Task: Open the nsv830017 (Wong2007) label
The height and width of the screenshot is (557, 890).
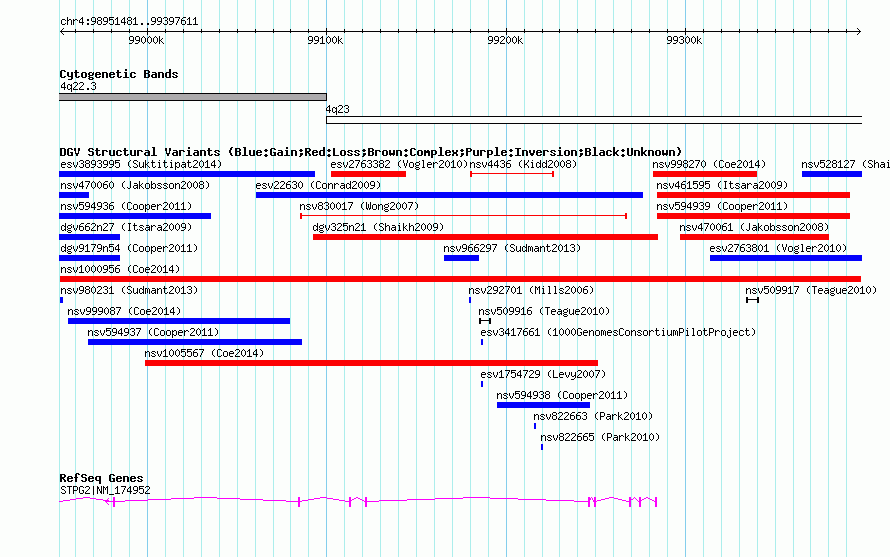Action: [359, 206]
